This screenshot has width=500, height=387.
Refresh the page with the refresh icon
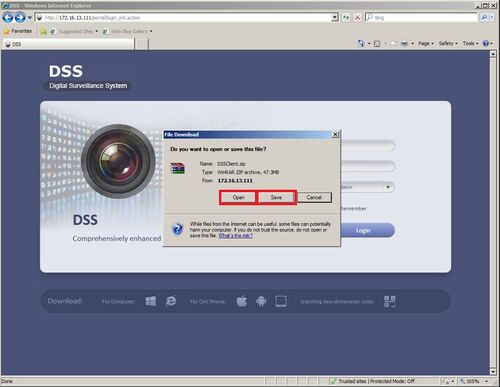(x=346, y=17)
